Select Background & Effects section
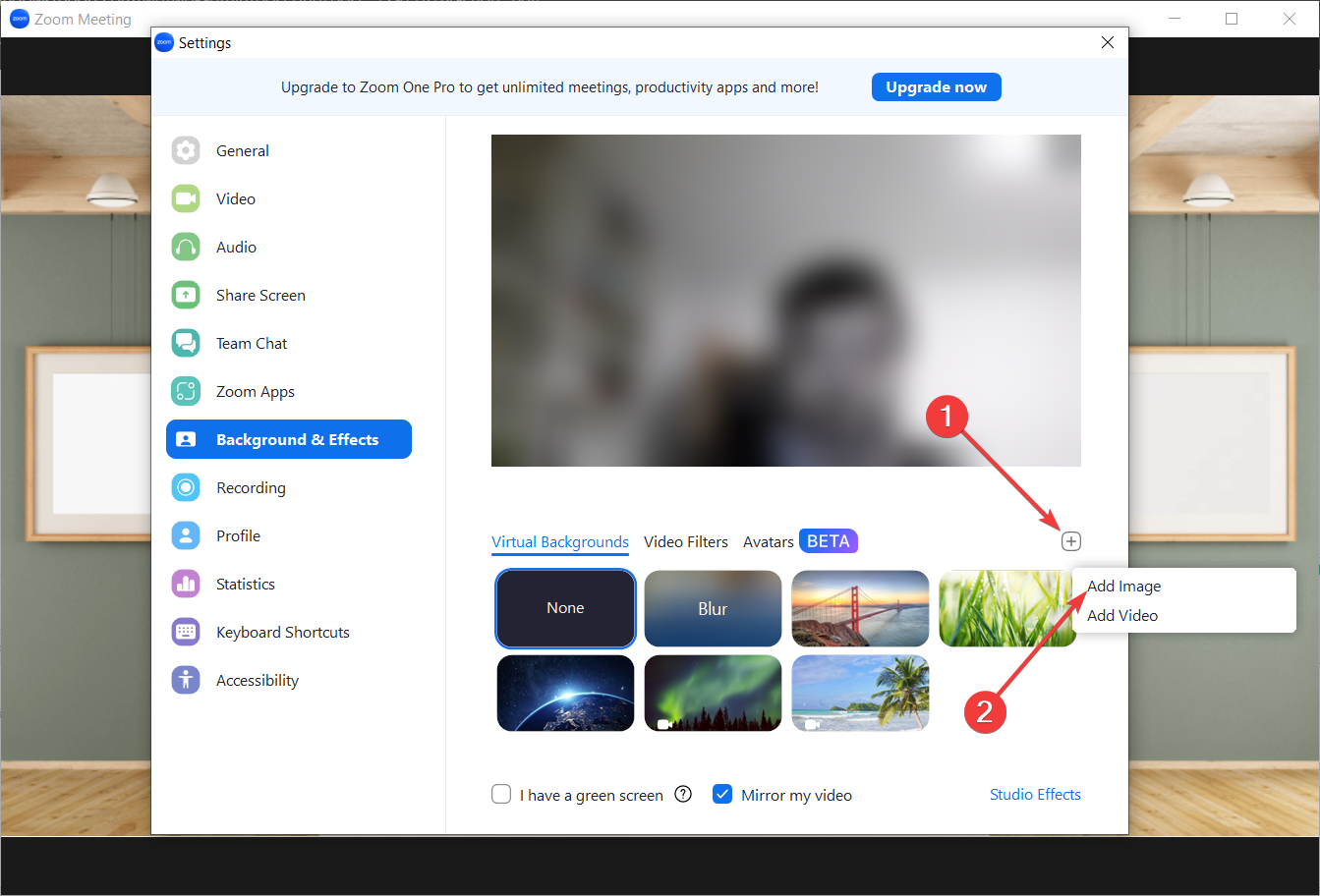Image resolution: width=1320 pixels, height=896 pixels. pyautogui.click(x=289, y=439)
